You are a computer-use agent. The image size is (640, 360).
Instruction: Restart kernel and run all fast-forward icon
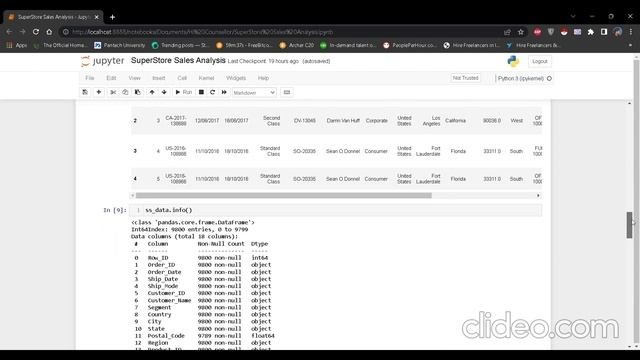[224, 92]
